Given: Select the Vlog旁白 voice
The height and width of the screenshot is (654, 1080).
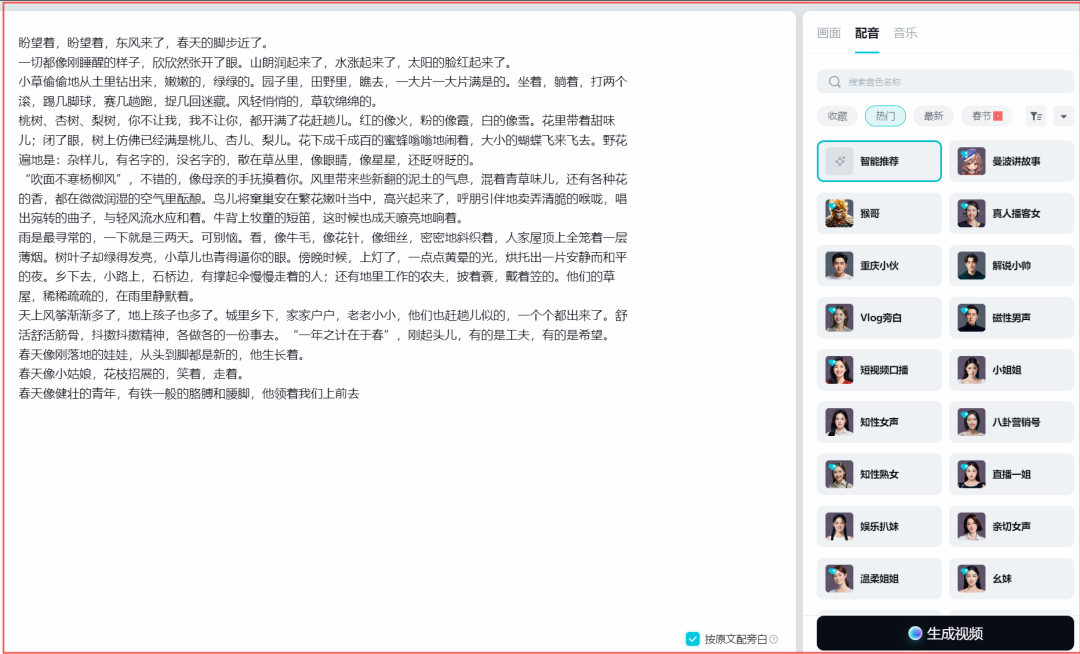Looking at the screenshot, I should [879, 318].
